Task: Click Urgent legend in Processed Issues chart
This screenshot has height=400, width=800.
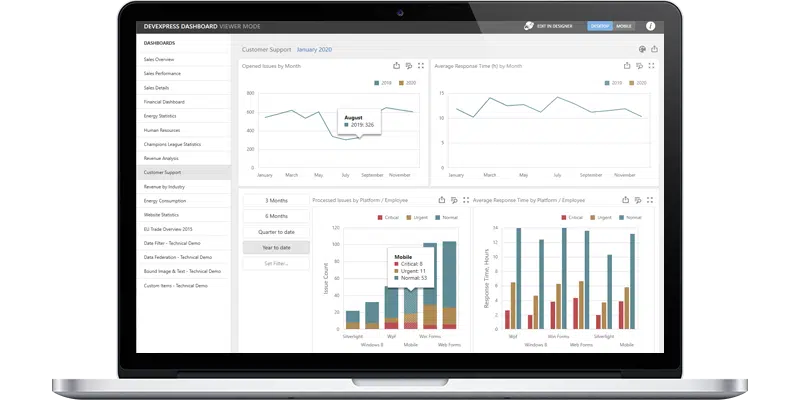Action: point(417,217)
